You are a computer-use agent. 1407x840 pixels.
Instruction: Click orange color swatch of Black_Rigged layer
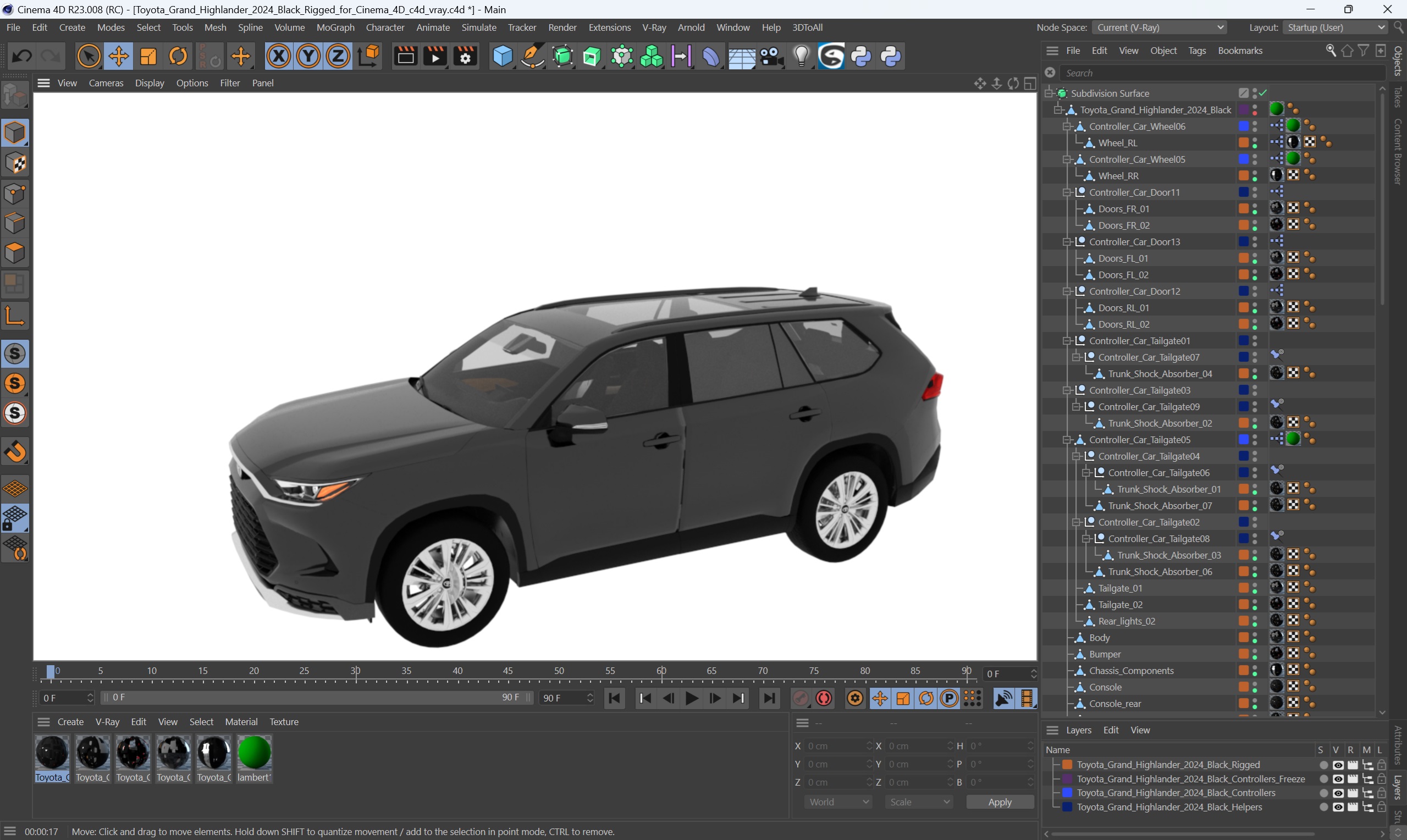[1067, 765]
